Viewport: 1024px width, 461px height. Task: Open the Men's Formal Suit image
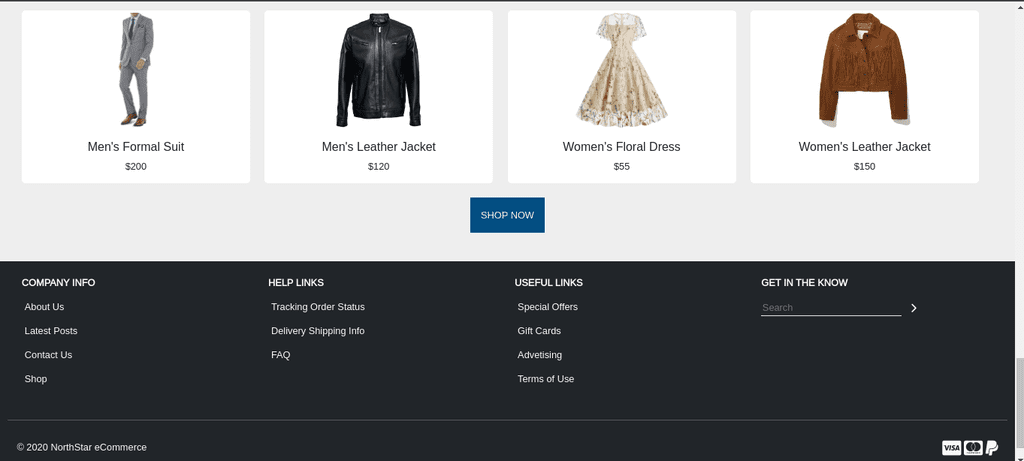[x=136, y=70]
